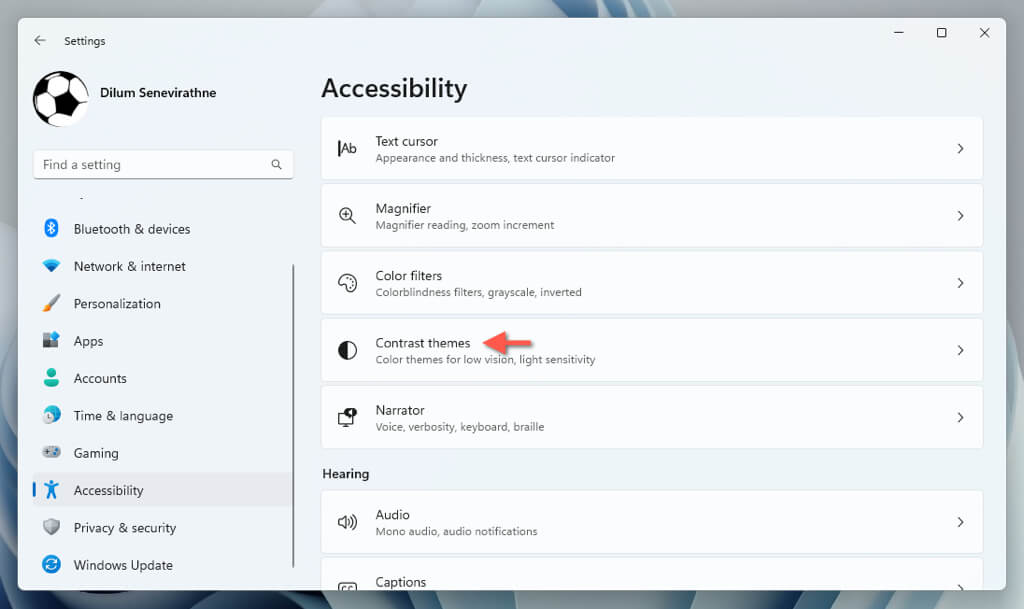Click the Personalization paintbrush icon
1024x609 pixels.
(x=51, y=303)
